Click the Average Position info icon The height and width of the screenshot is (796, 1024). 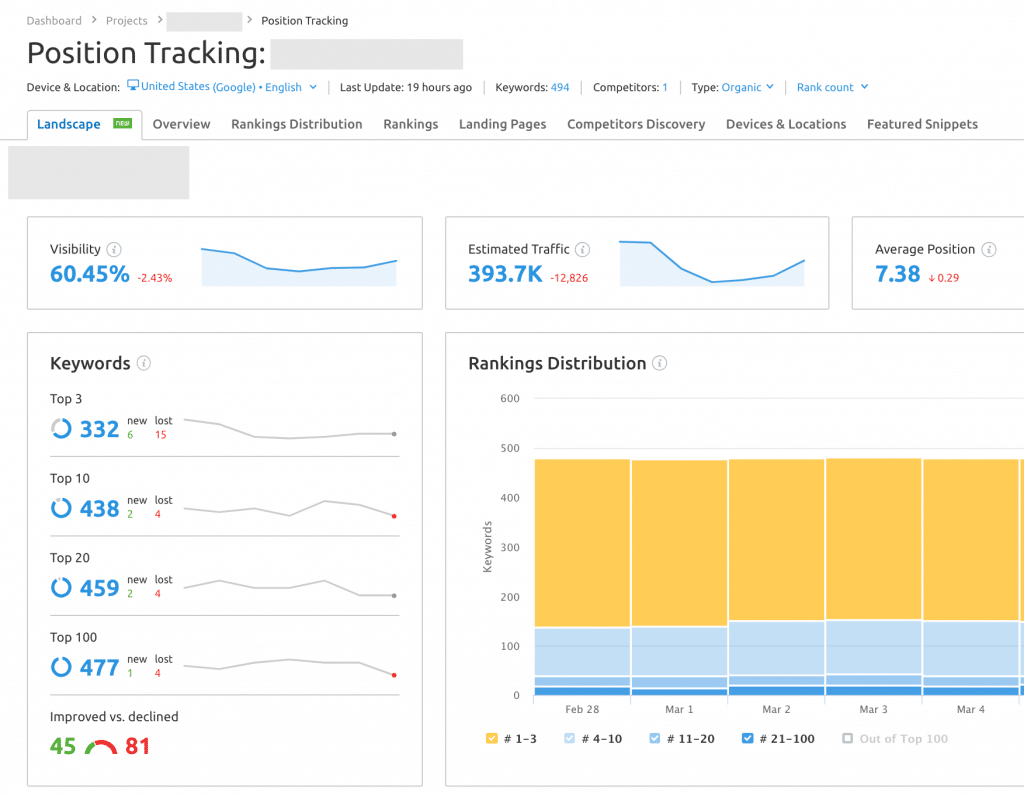(x=988, y=249)
